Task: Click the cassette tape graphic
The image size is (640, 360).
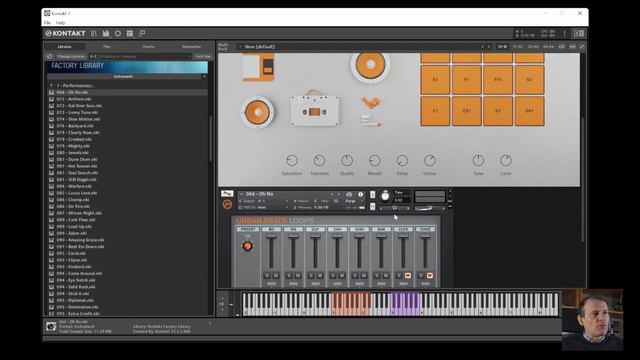Action: (x=314, y=110)
